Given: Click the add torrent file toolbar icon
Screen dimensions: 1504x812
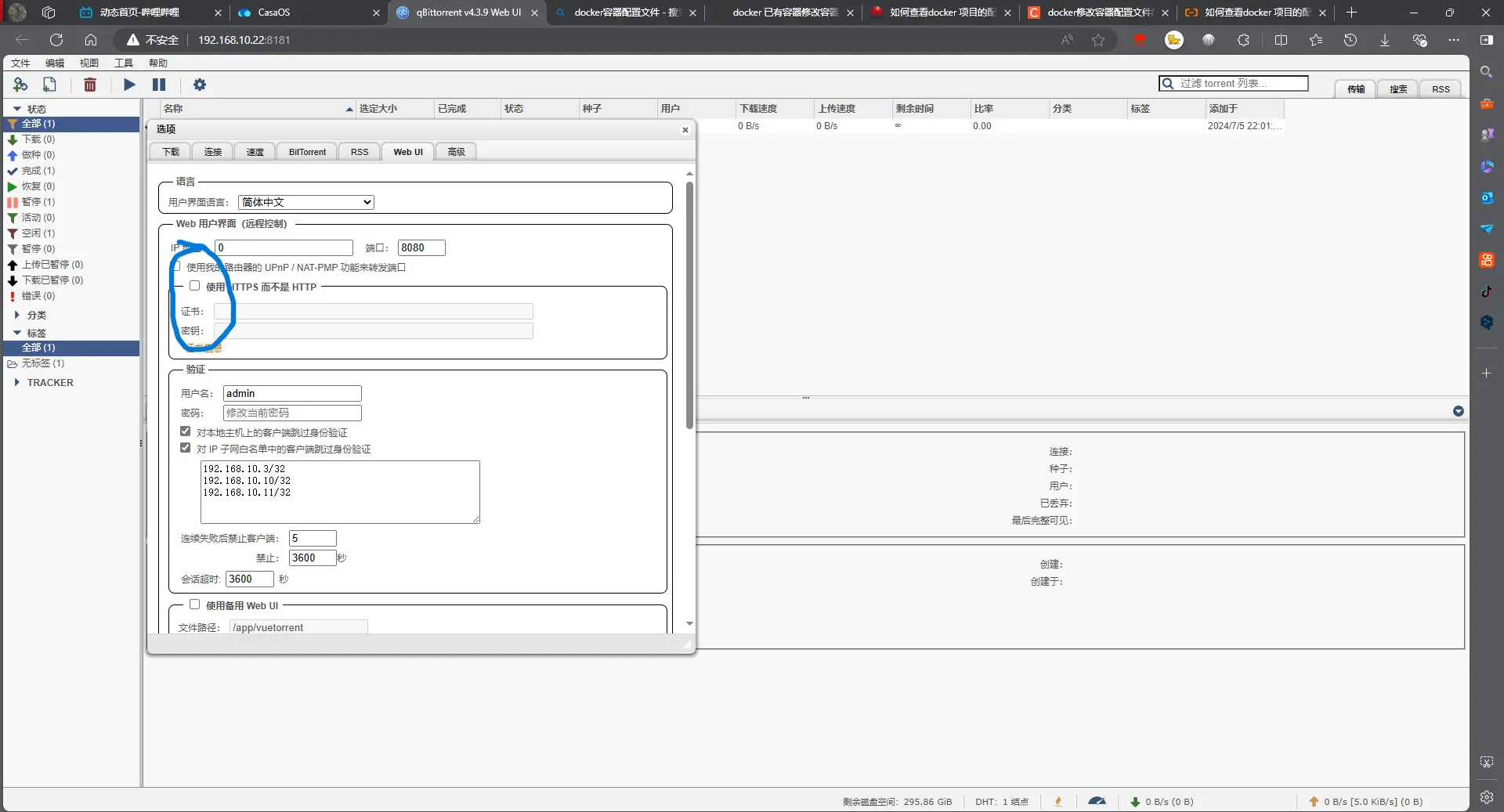Looking at the screenshot, I should pyautogui.click(x=49, y=85).
